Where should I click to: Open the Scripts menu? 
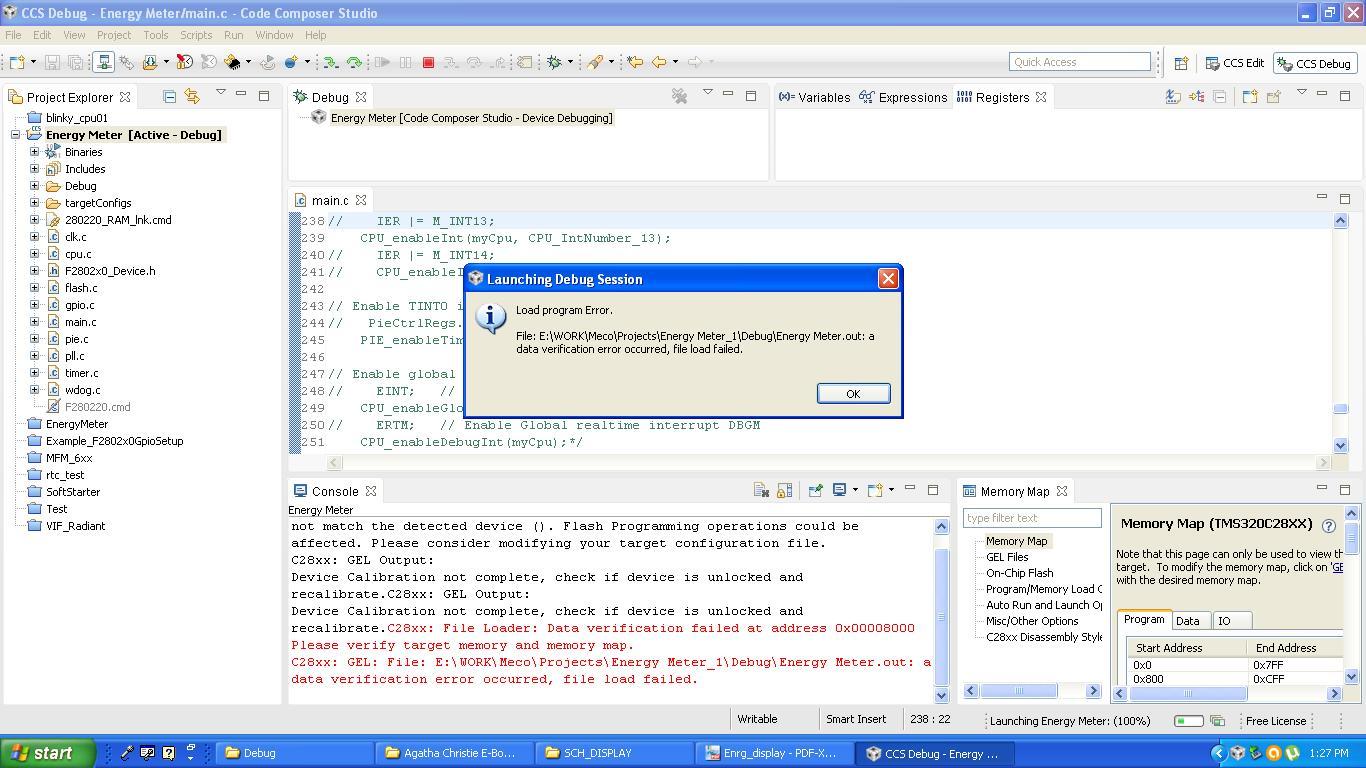click(x=196, y=35)
